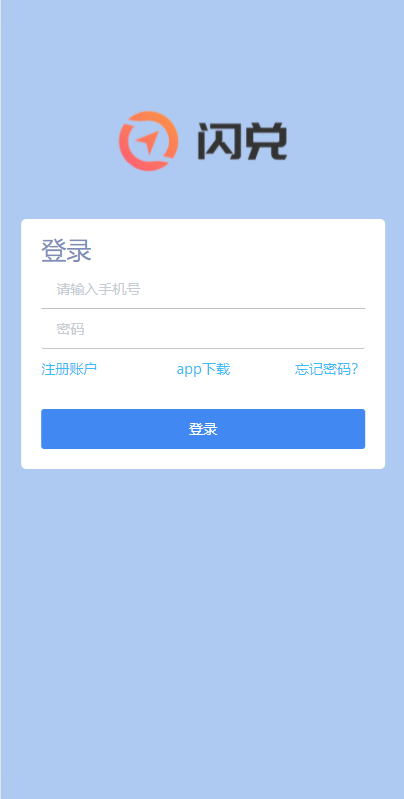
Task: Click the 闪 character in the logo
Action: (x=219, y=141)
